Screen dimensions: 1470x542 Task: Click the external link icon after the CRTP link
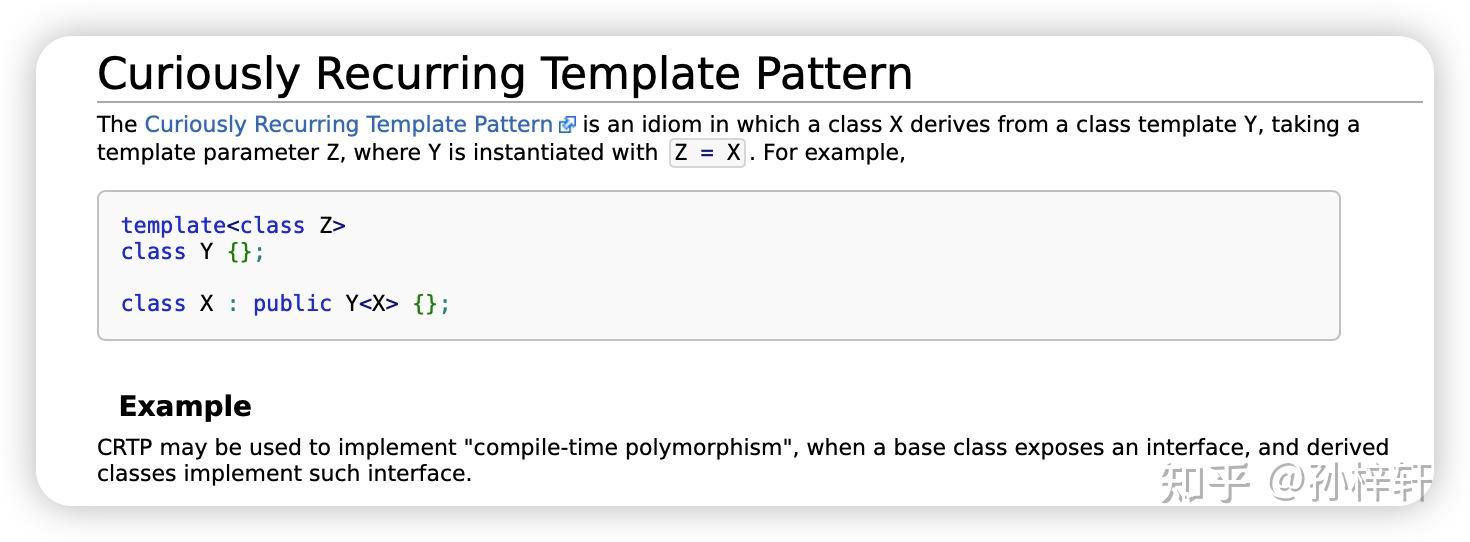[567, 125]
